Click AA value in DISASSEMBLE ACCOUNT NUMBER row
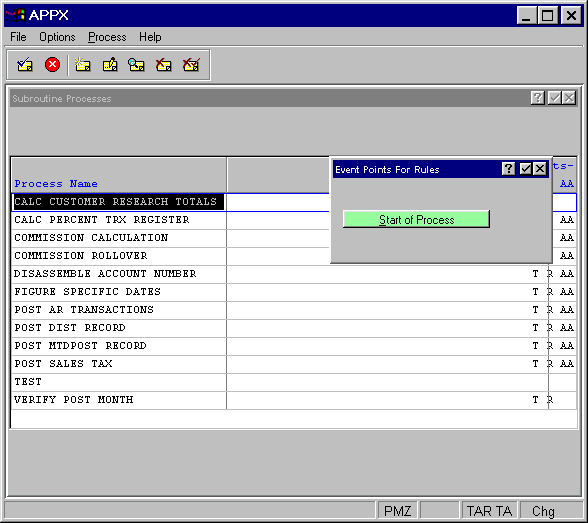588x523 pixels. (x=567, y=274)
